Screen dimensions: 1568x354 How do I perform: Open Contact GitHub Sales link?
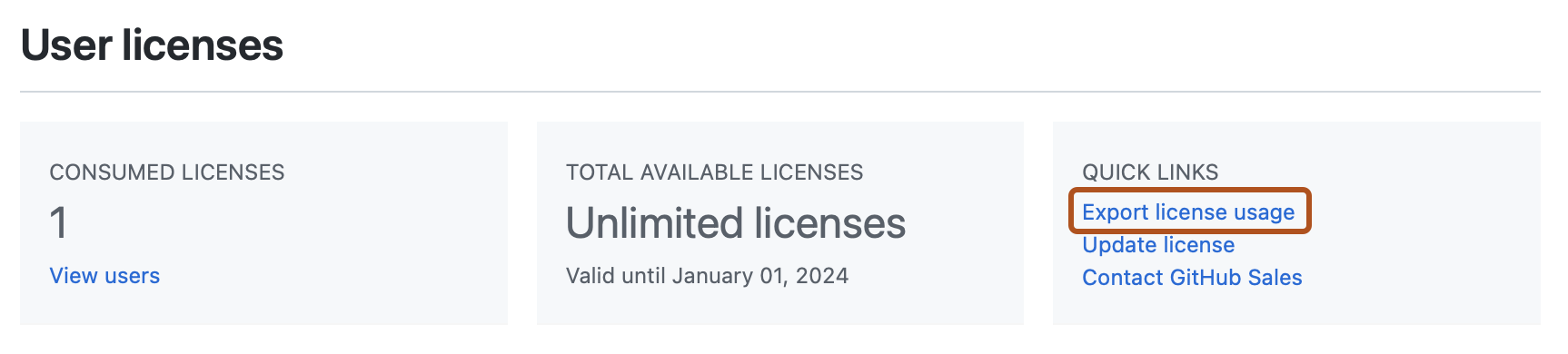coord(1192,278)
